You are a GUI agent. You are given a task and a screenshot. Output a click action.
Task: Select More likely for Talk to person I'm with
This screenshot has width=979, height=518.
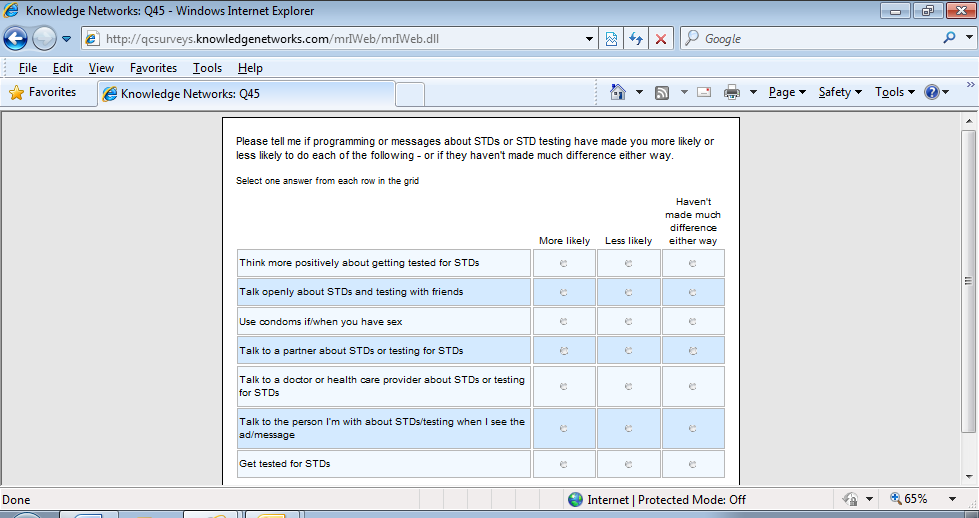563,428
